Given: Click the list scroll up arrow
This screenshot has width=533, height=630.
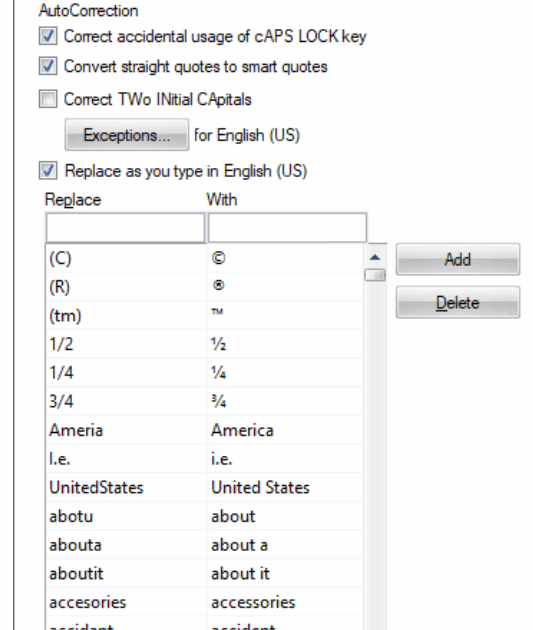Looking at the screenshot, I should (375, 257).
